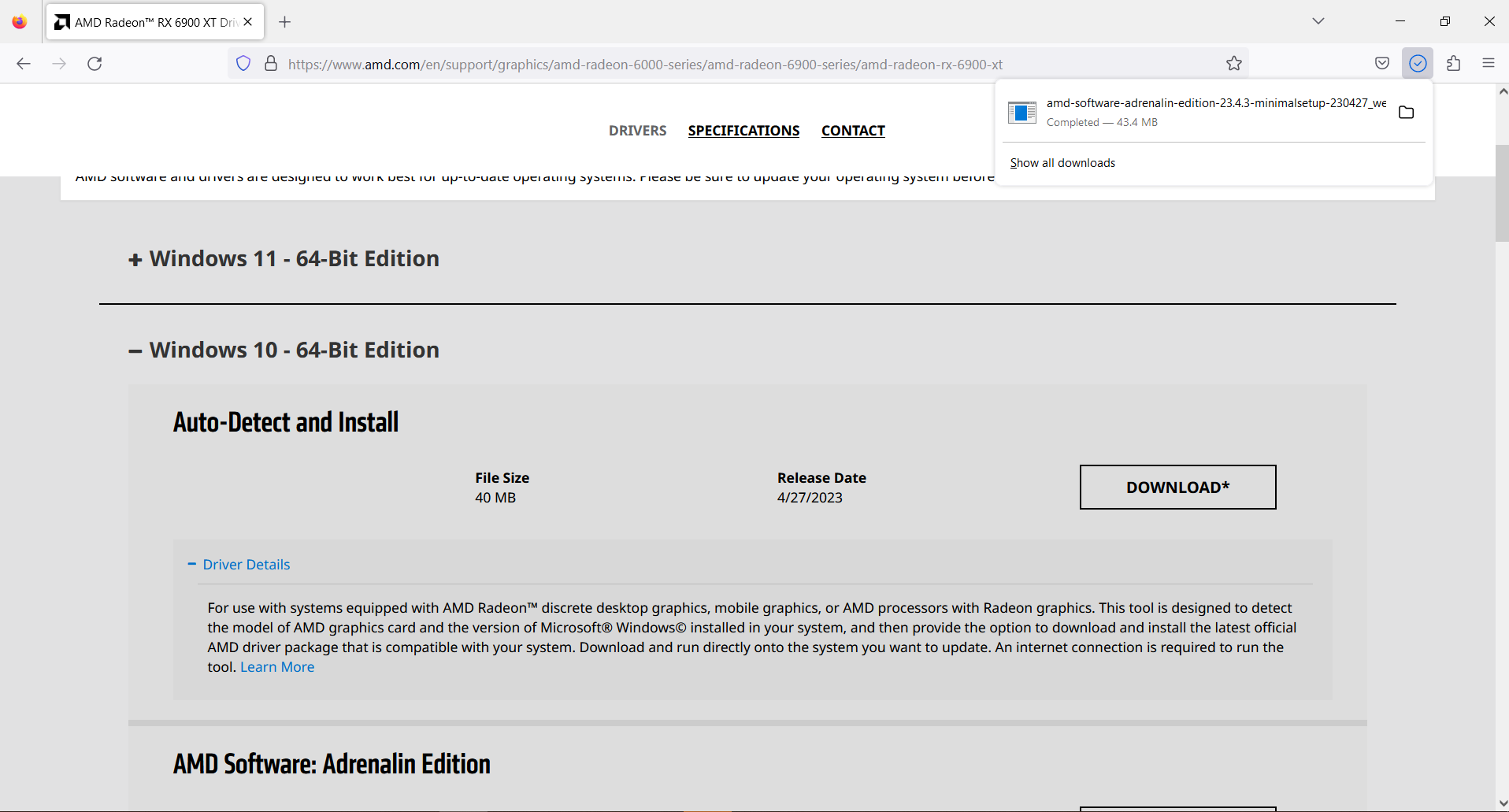Click the padlock site security icon
1509x812 pixels.
[271, 63]
